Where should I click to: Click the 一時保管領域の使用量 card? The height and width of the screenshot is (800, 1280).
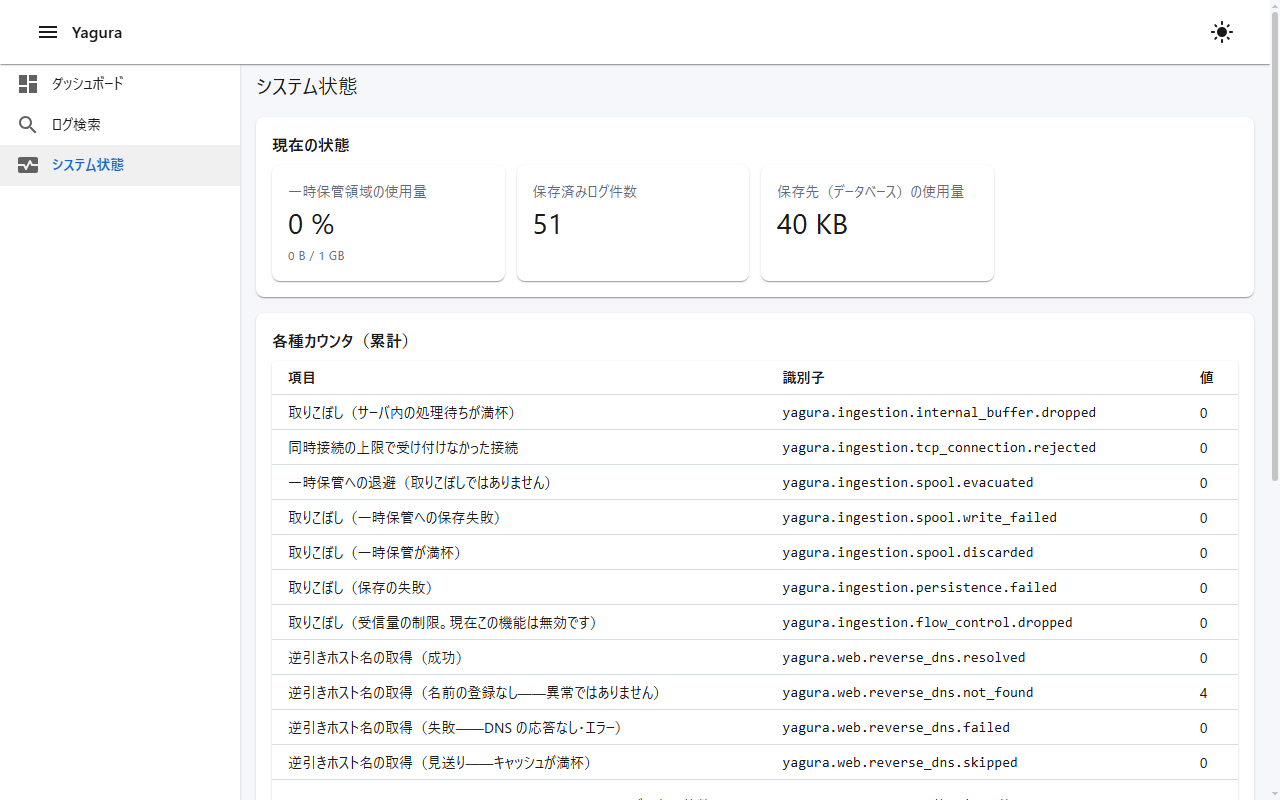[388, 223]
